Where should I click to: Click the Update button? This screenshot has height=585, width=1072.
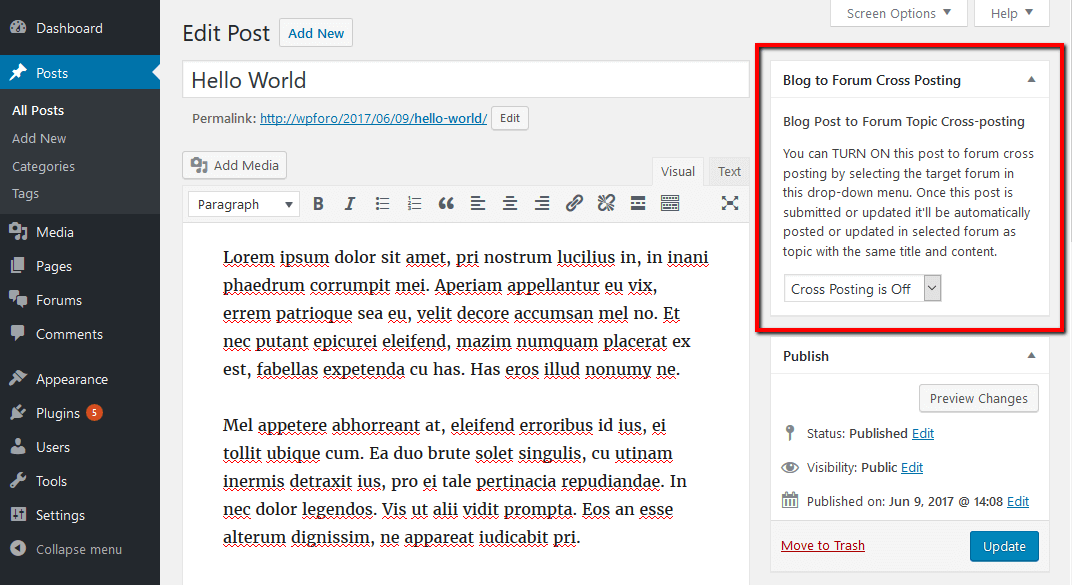pyautogui.click(x=1004, y=546)
